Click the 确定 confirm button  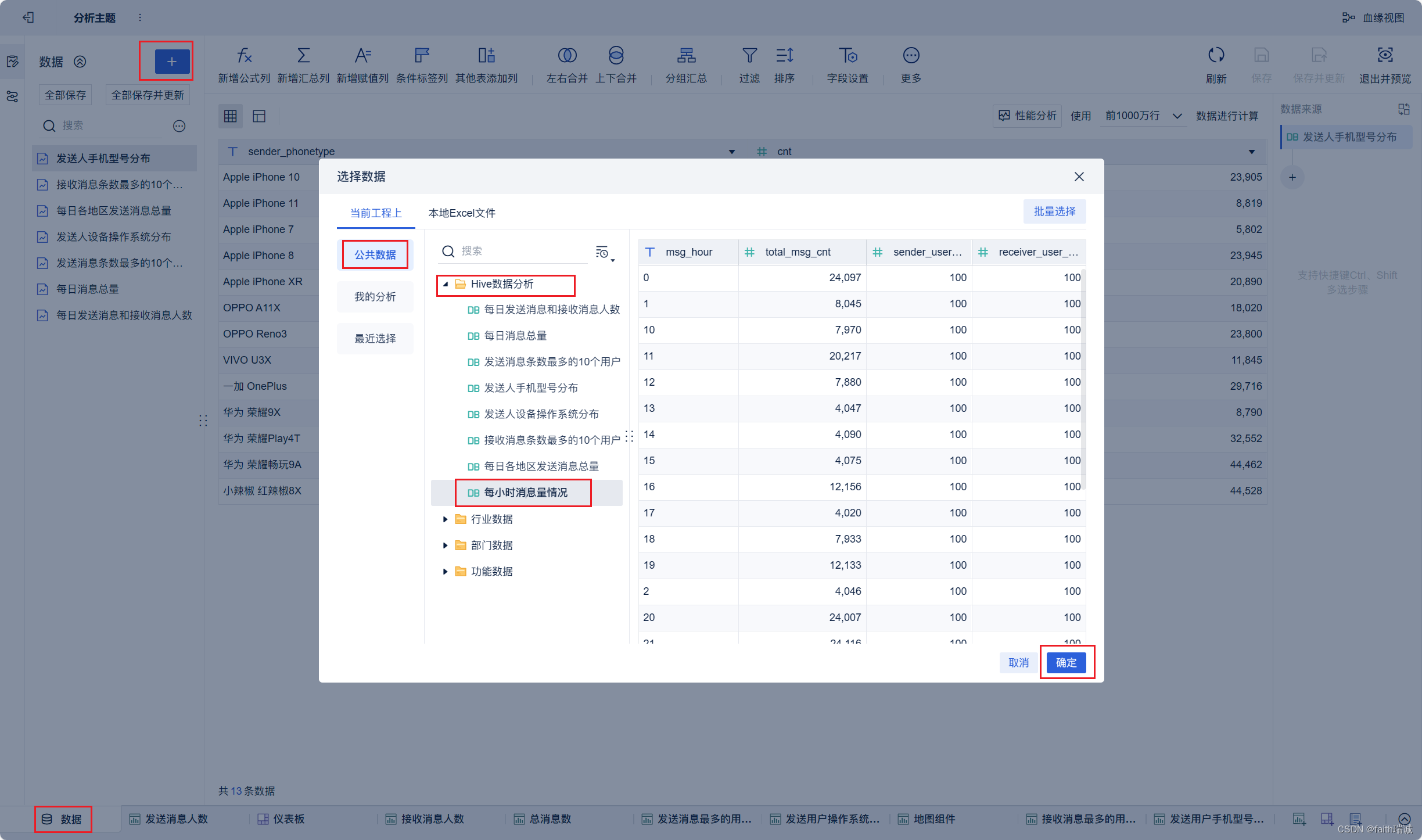coord(1066,663)
